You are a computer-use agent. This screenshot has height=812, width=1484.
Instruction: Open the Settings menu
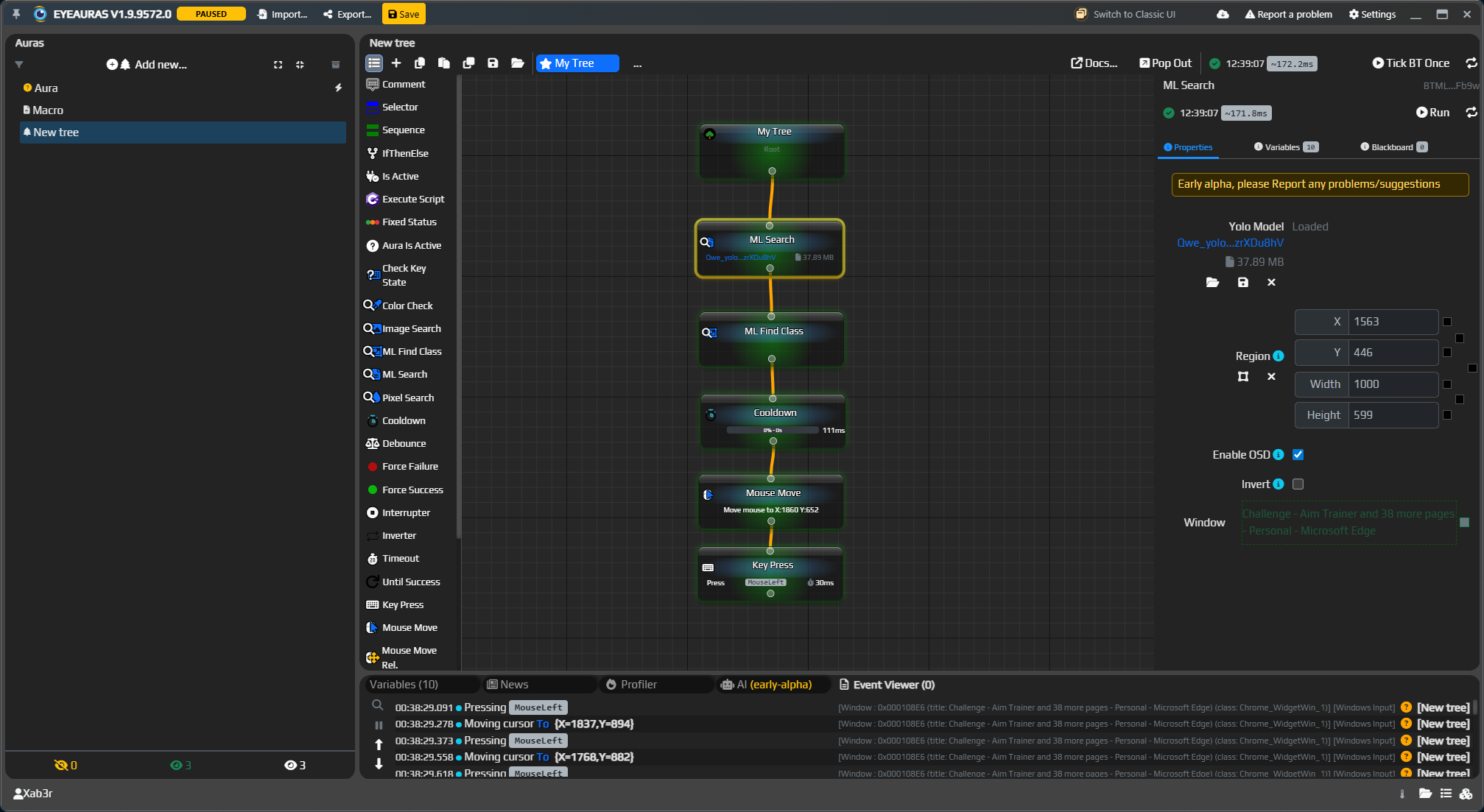(x=1372, y=14)
